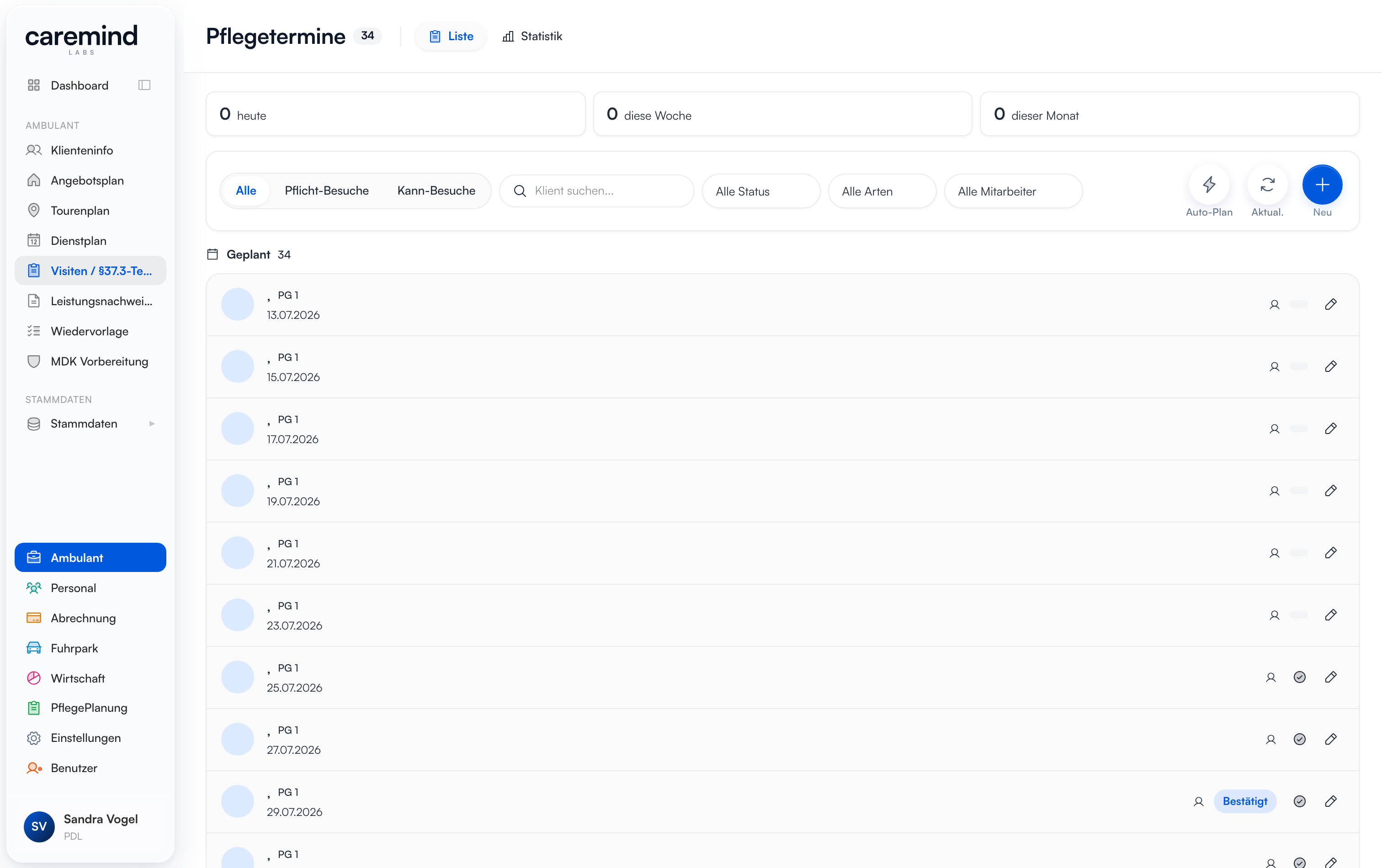This screenshot has width=1382, height=868.
Task: Click the person icon on the 15.07.2026 row
Action: (1274, 366)
